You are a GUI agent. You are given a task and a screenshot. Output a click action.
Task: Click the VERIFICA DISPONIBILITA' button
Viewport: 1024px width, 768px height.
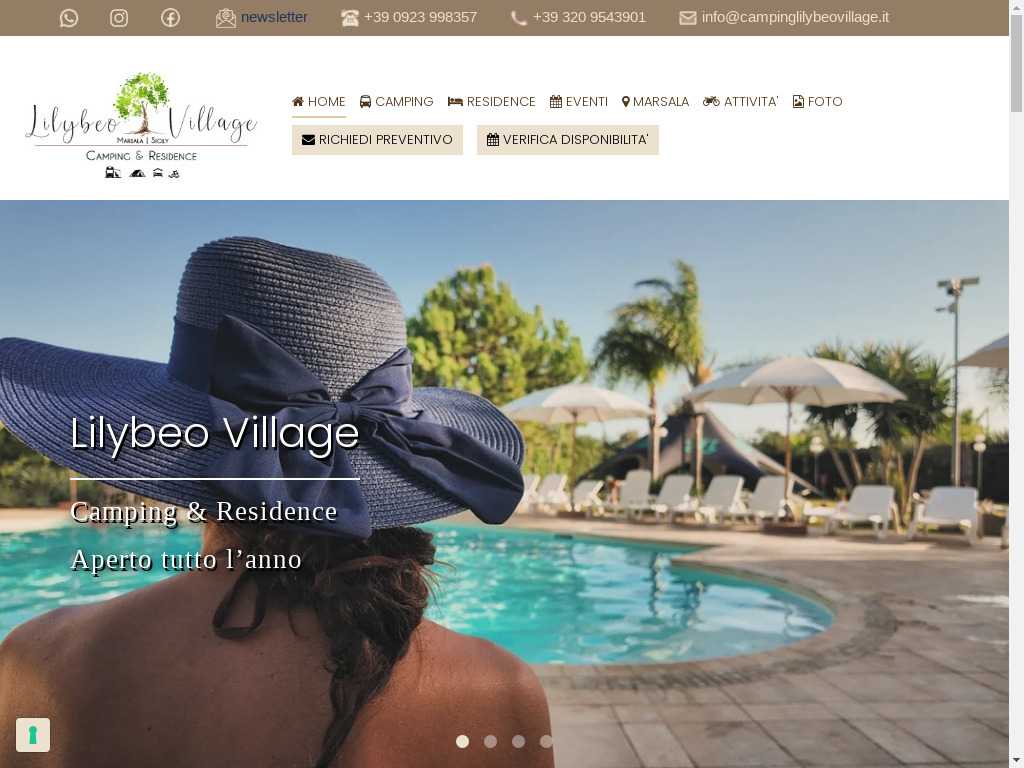(568, 140)
